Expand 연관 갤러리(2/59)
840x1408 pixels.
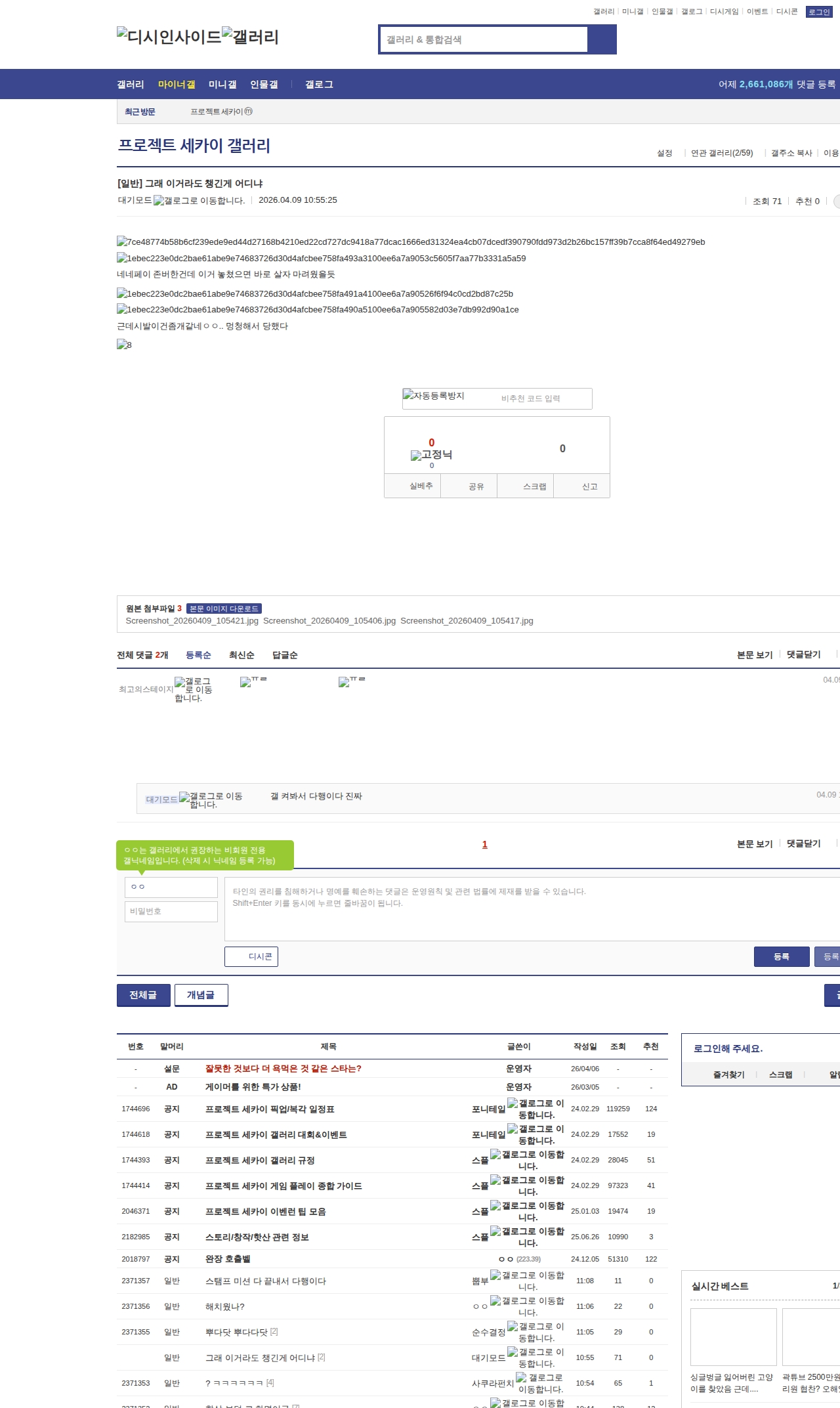[x=722, y=153]
